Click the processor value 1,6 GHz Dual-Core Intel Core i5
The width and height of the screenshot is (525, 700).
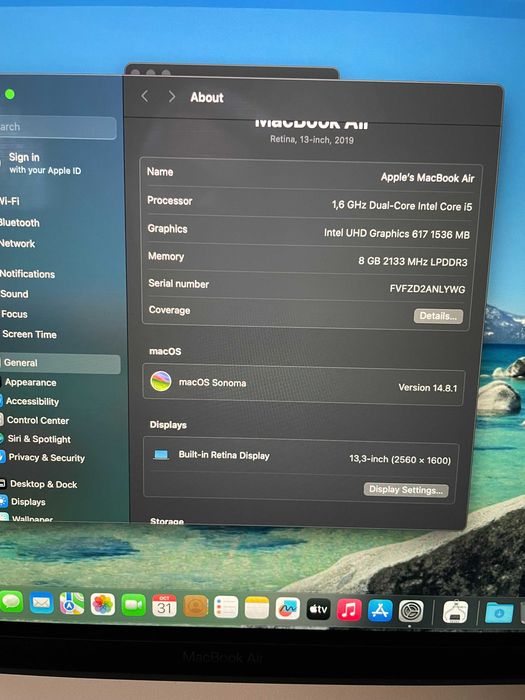tap(402, 206)
